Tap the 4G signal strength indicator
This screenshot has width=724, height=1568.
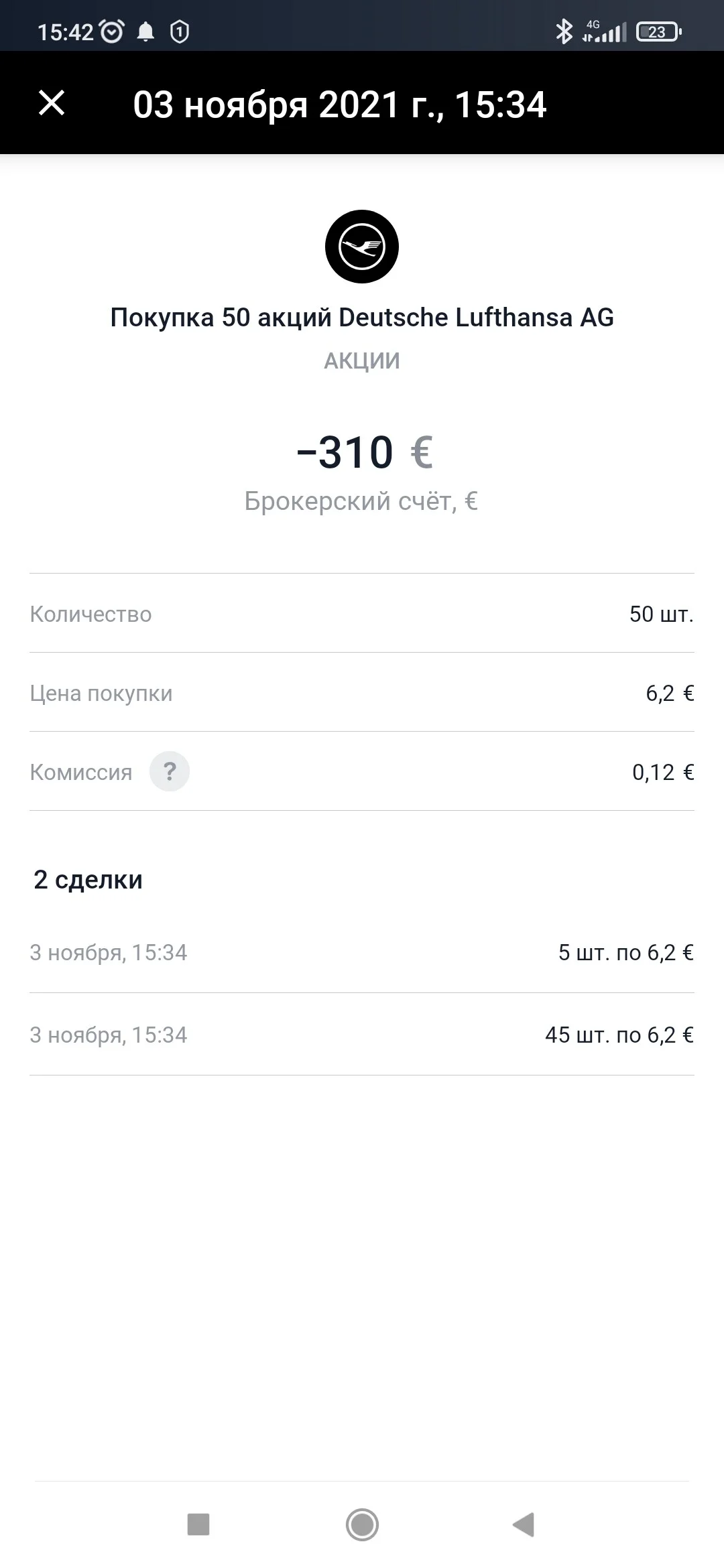pyautogui.click(x=605, y=31)
